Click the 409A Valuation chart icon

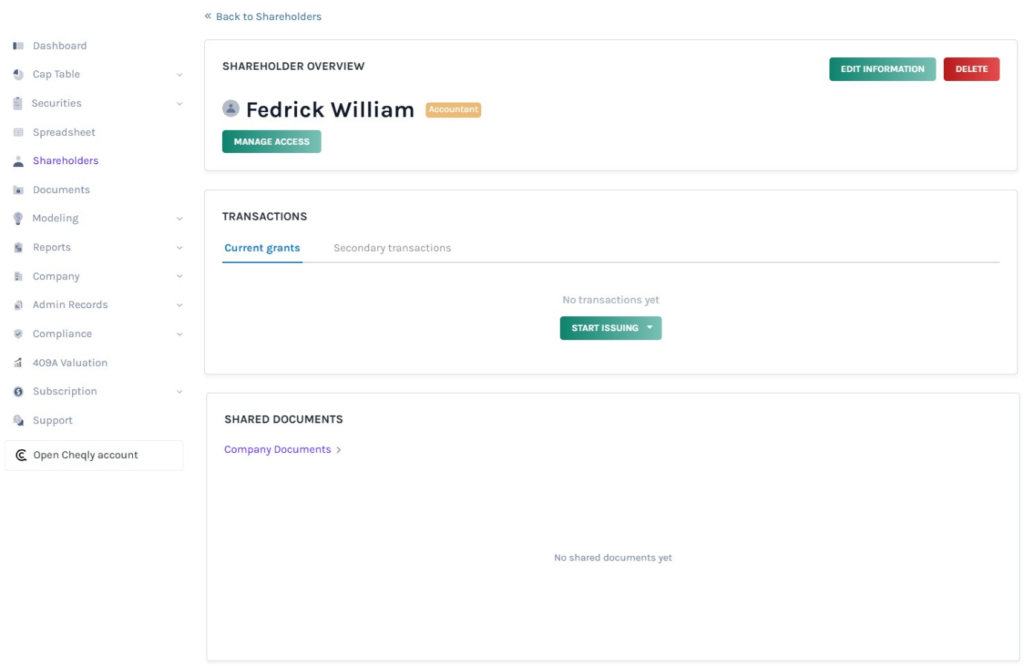pos(18,363)
